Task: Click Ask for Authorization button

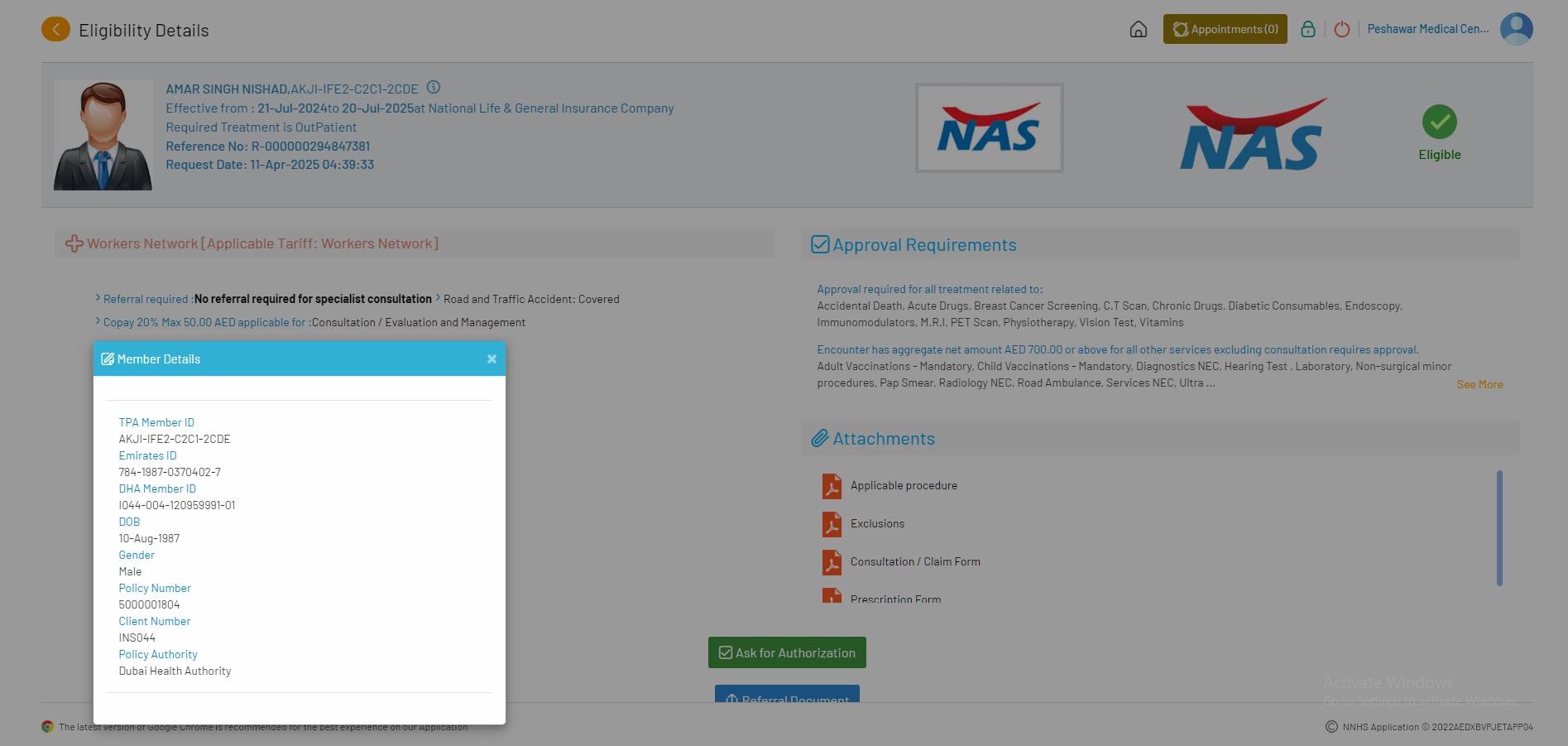Action: (787, 652)
